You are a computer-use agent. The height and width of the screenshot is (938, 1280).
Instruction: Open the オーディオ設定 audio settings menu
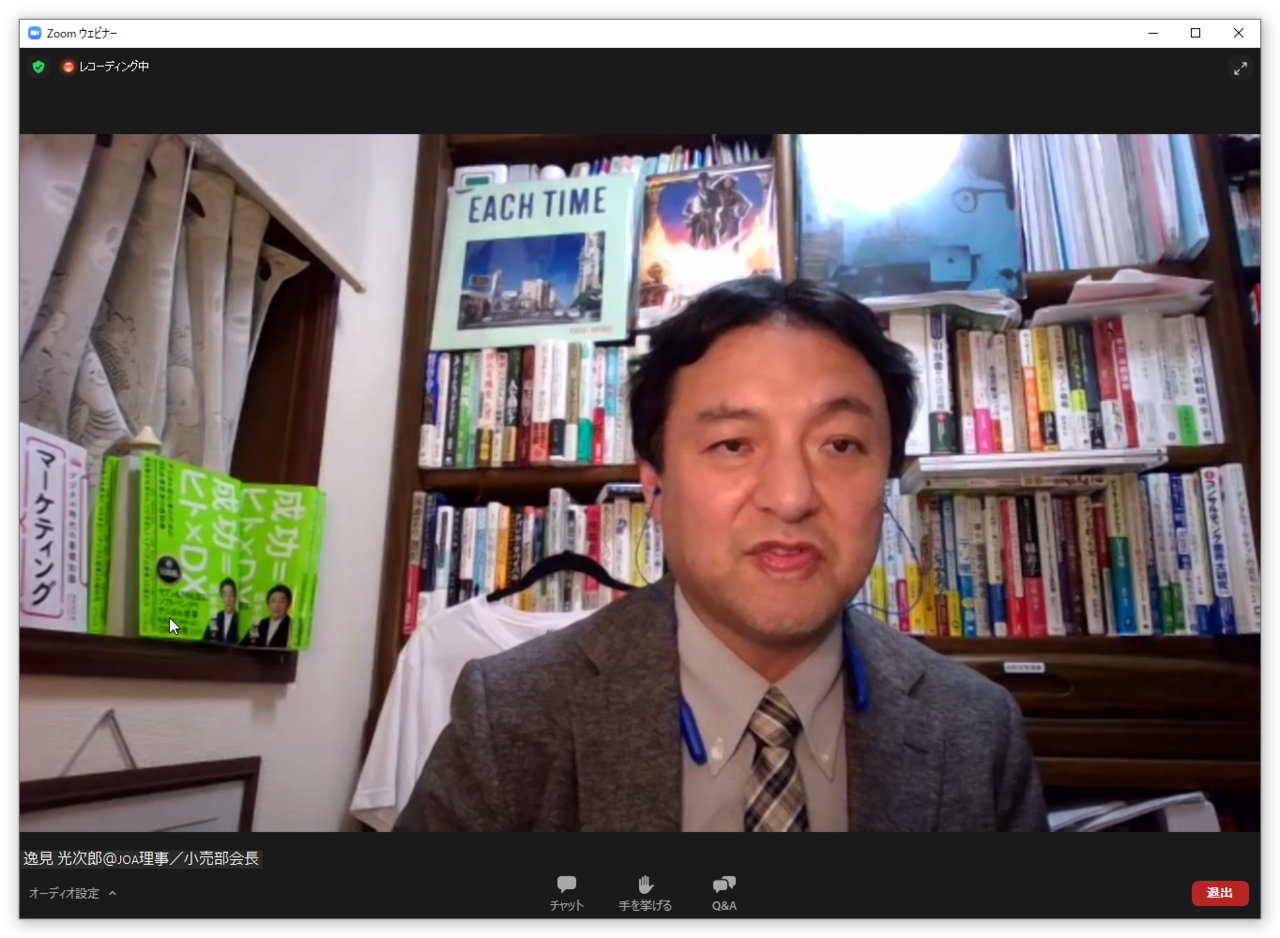coord(64,893)
